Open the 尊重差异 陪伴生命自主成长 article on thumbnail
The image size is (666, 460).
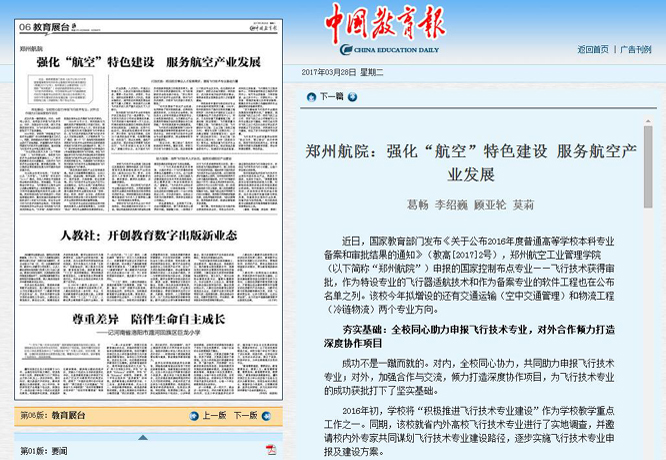[149, 319]
